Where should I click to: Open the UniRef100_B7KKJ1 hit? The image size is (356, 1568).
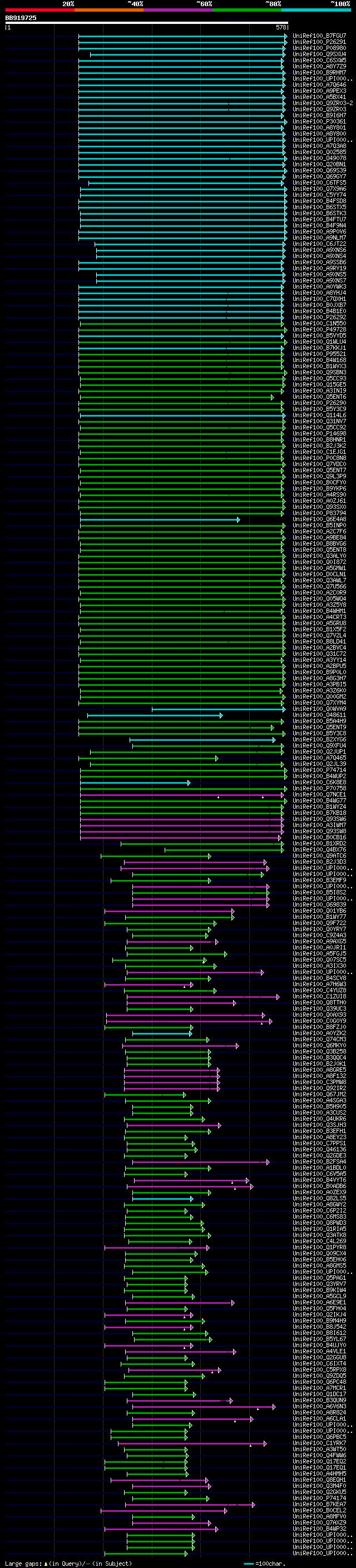(319, 348)
